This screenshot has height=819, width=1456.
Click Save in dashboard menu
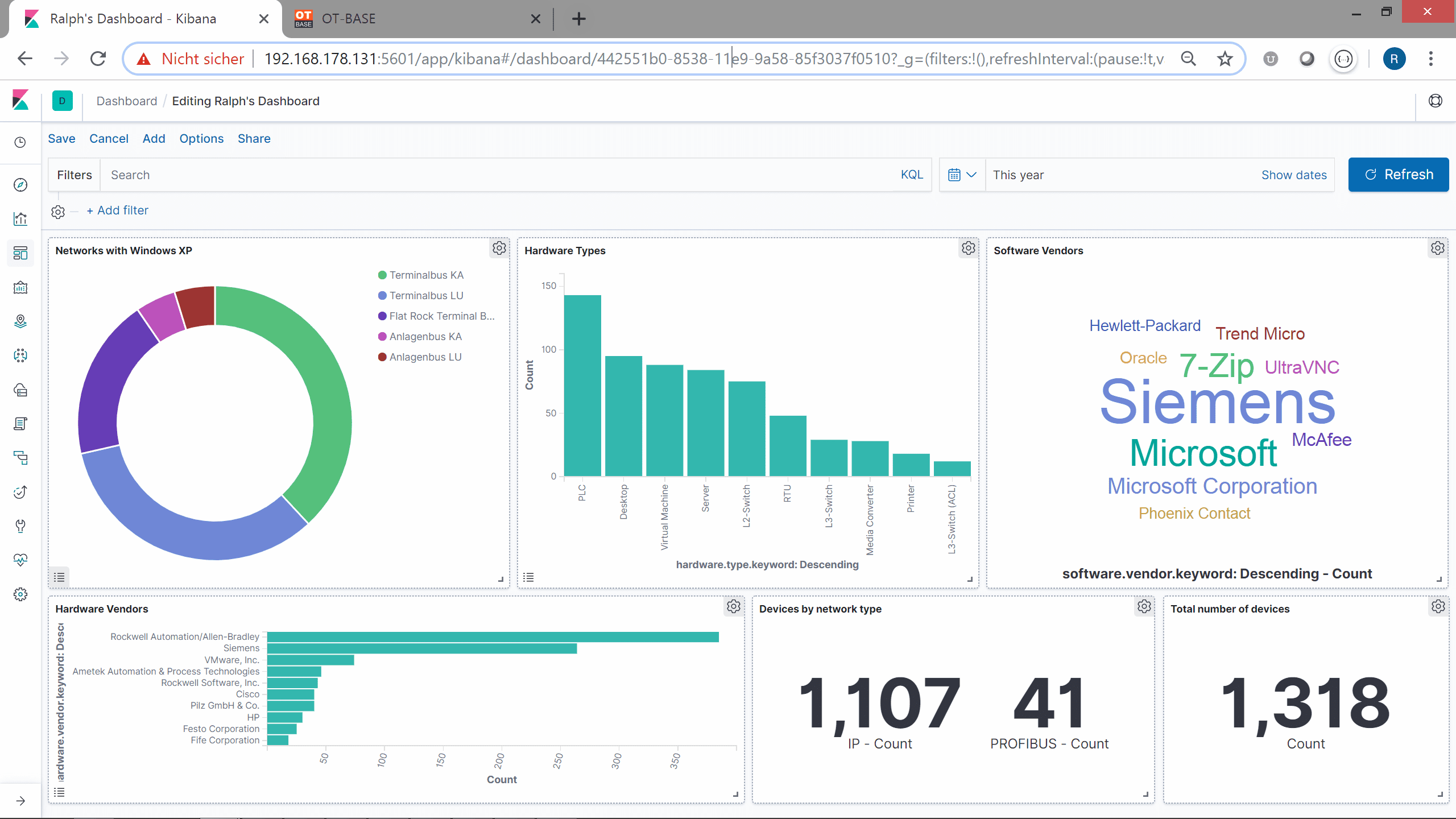coord(61,139)
